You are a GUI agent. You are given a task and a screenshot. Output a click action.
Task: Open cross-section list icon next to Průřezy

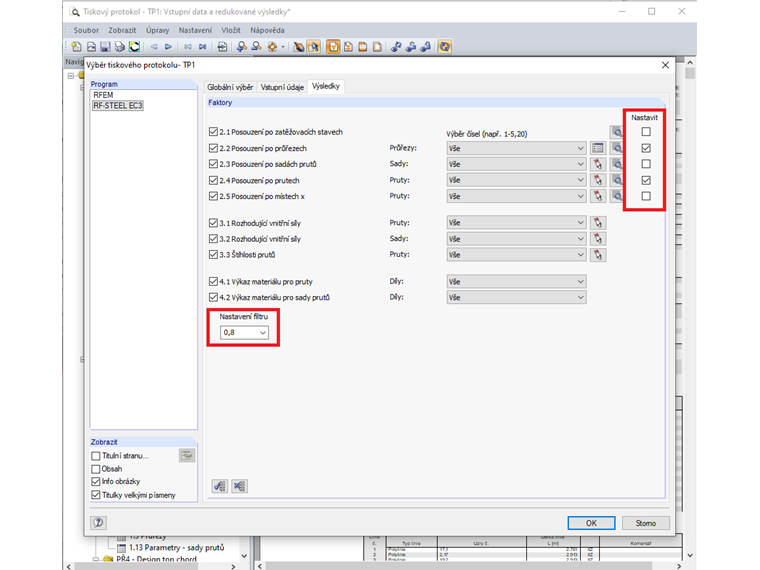coord(598,148)
